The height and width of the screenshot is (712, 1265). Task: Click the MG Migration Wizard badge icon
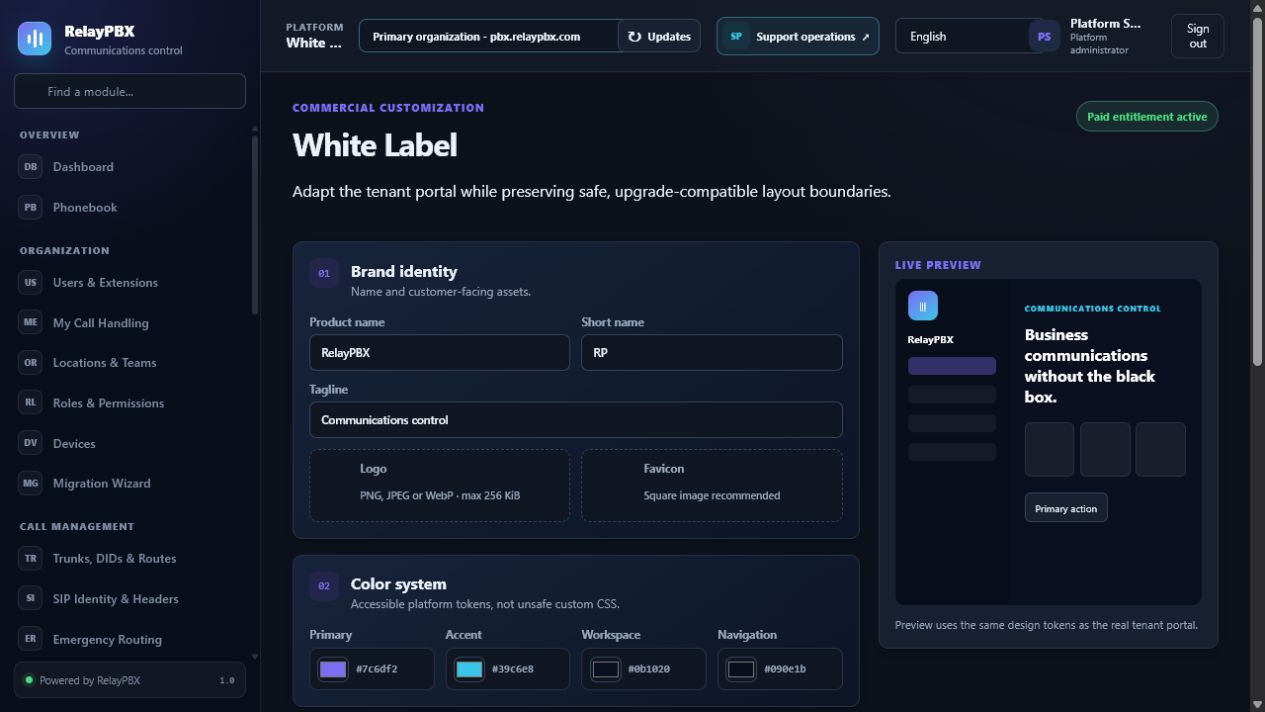click(30, 483)
